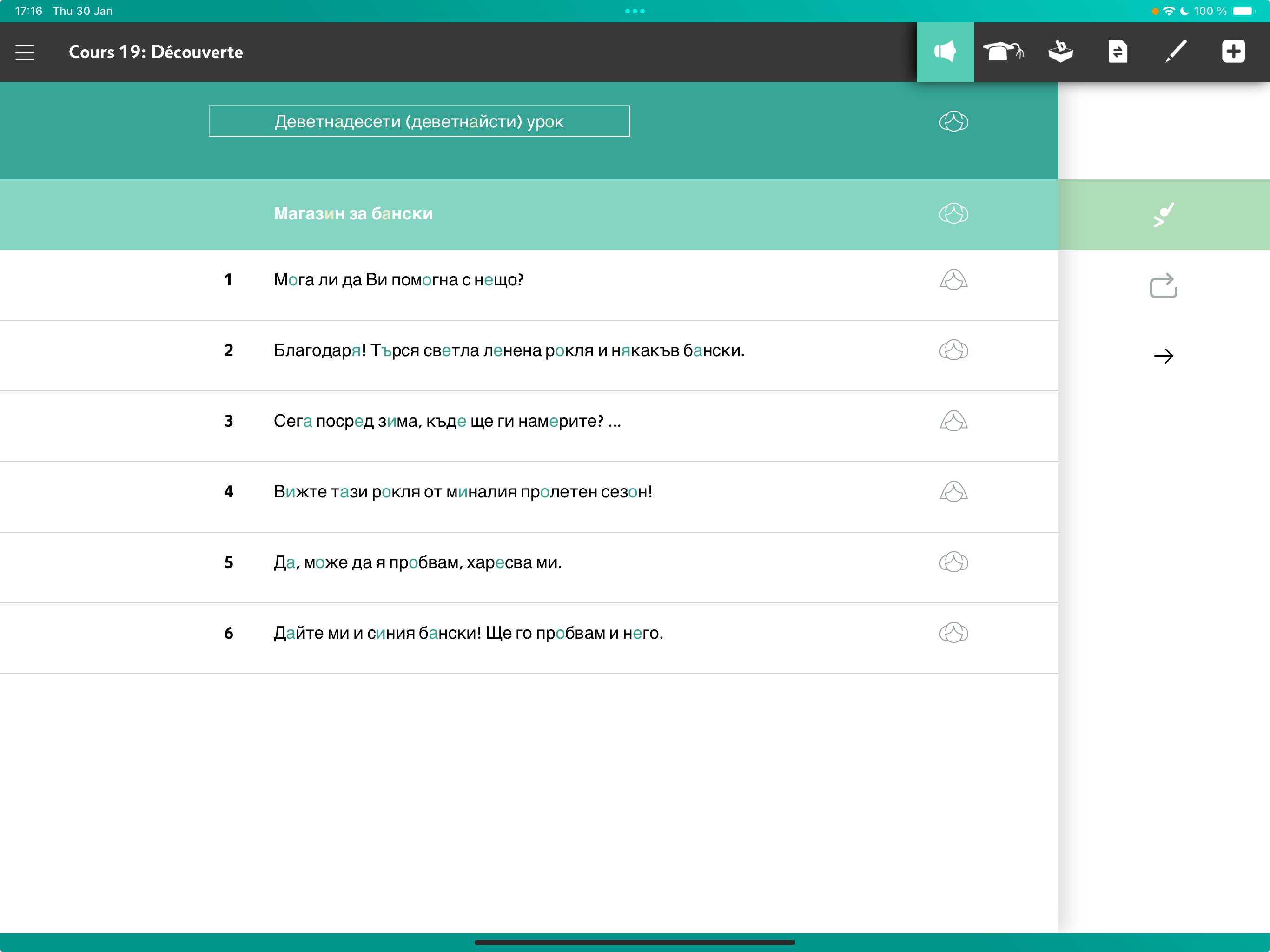This screenshot has height=952, width=1270.
Task: Select sentence Мога ли да Ви помогна с нещо?
Action: click(398, 280)
